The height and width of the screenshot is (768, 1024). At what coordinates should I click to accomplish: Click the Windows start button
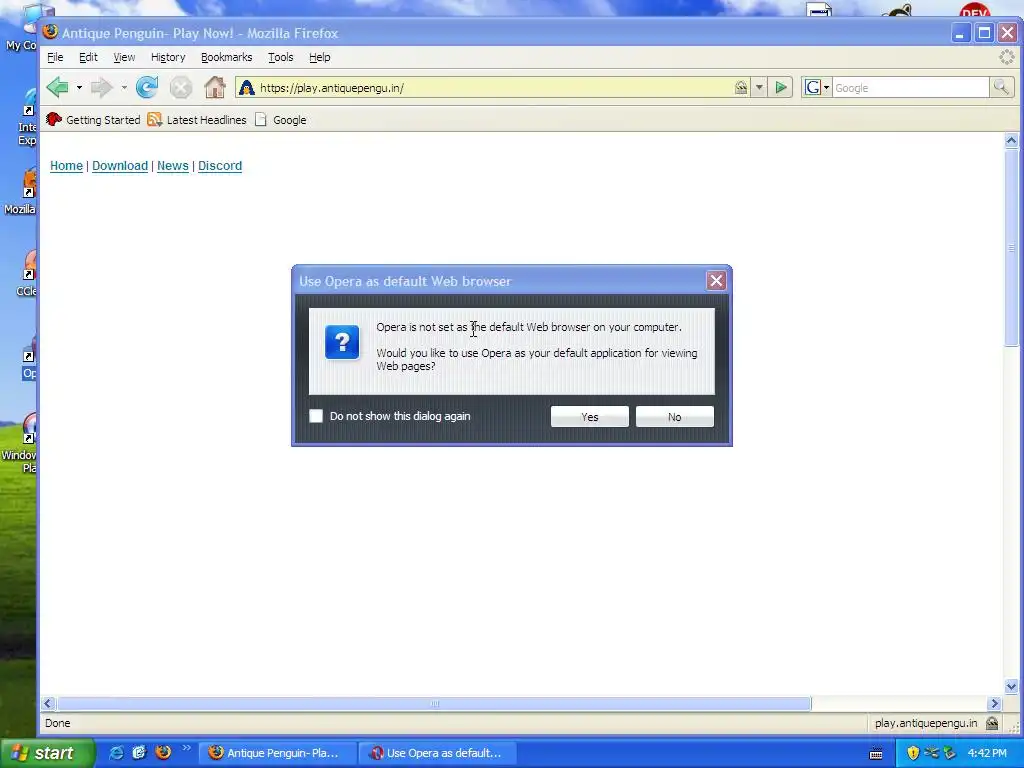pos(47,752)
